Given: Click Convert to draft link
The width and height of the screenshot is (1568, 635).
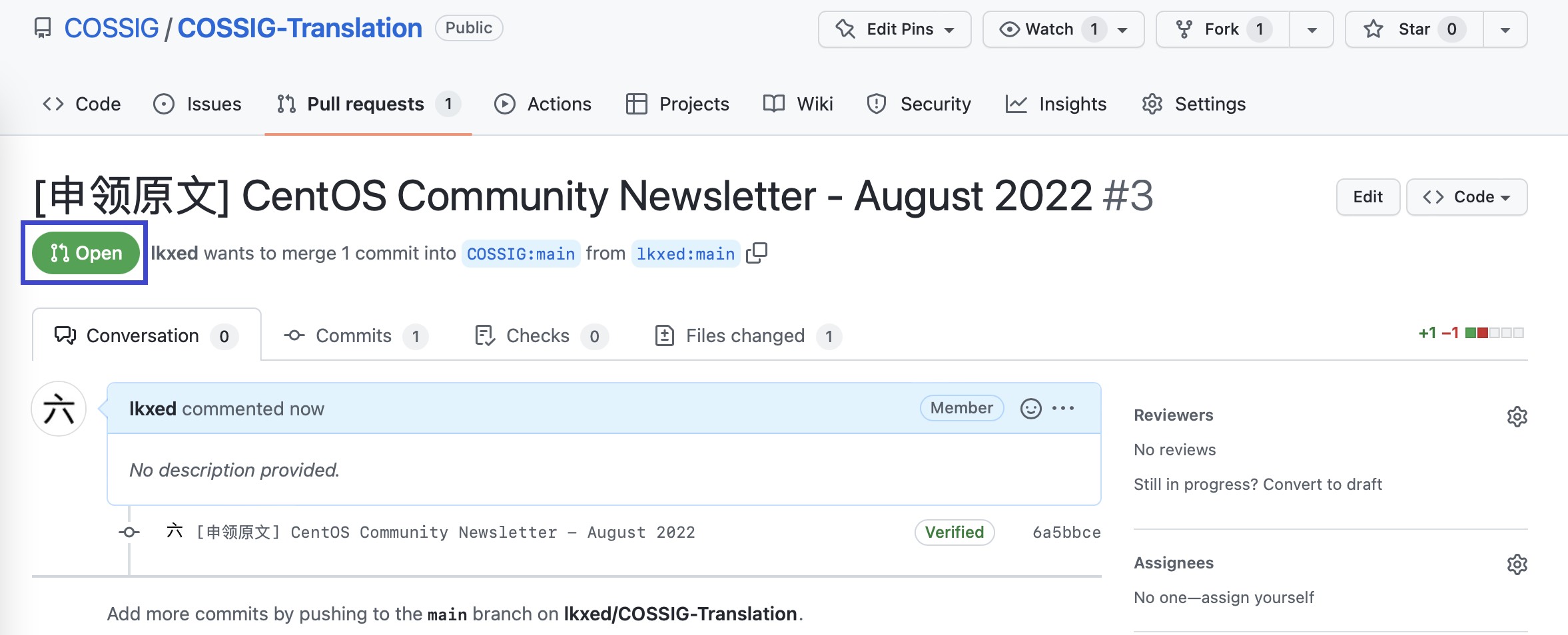Looking at the screenshot, I should coord(1322,485).
